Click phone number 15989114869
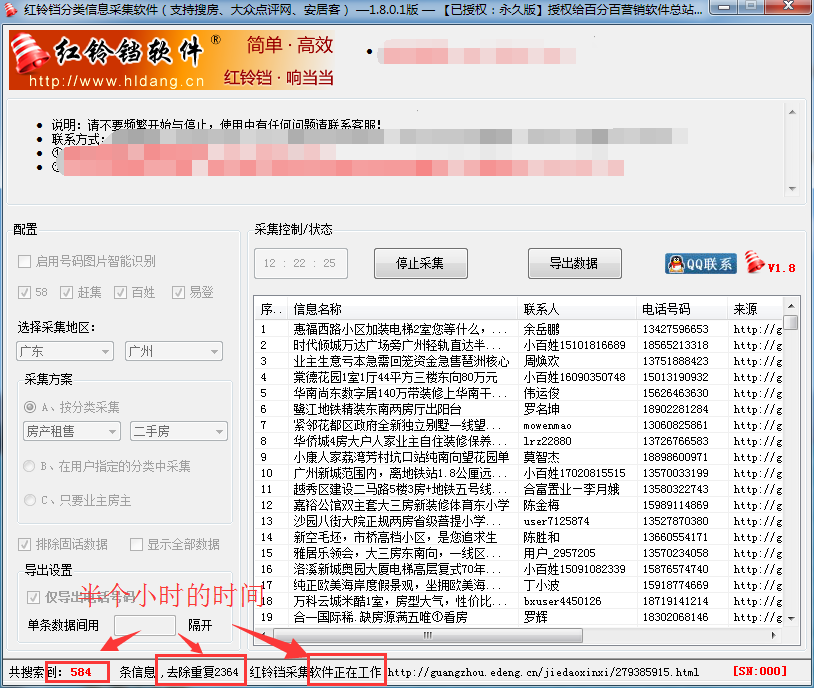 coord(675,505)
